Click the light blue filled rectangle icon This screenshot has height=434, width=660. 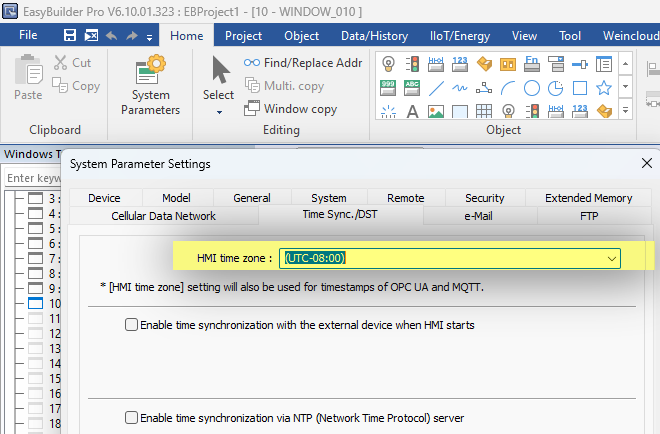tap(460, 112)
